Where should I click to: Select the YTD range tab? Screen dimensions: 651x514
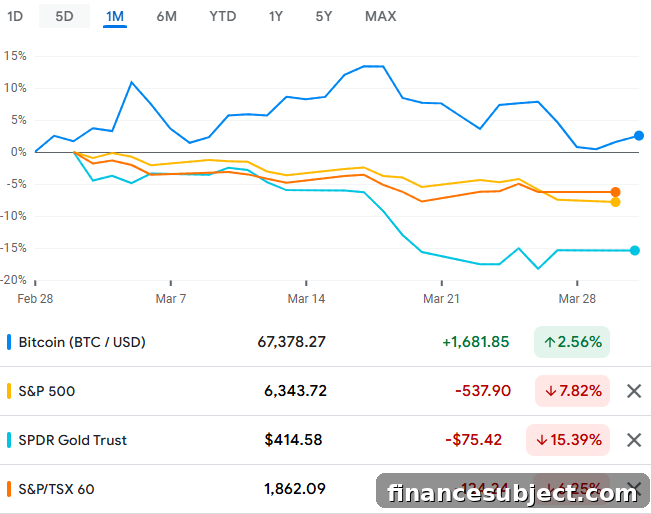click(223, 16)
